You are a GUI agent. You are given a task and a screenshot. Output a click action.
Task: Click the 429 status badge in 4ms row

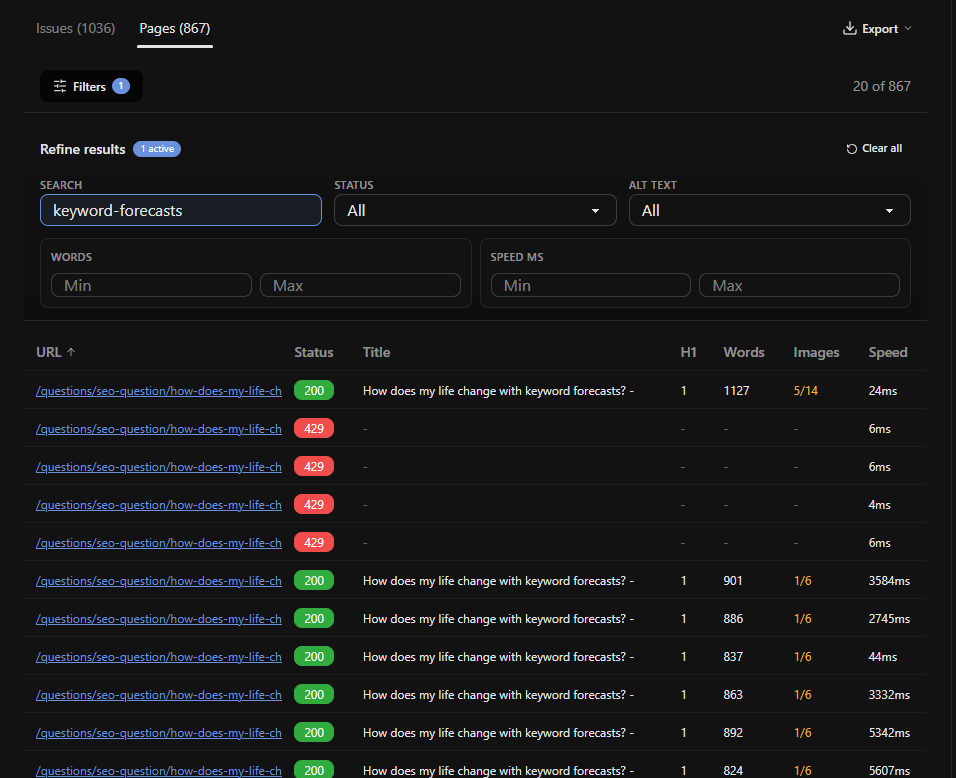point(313,504)
